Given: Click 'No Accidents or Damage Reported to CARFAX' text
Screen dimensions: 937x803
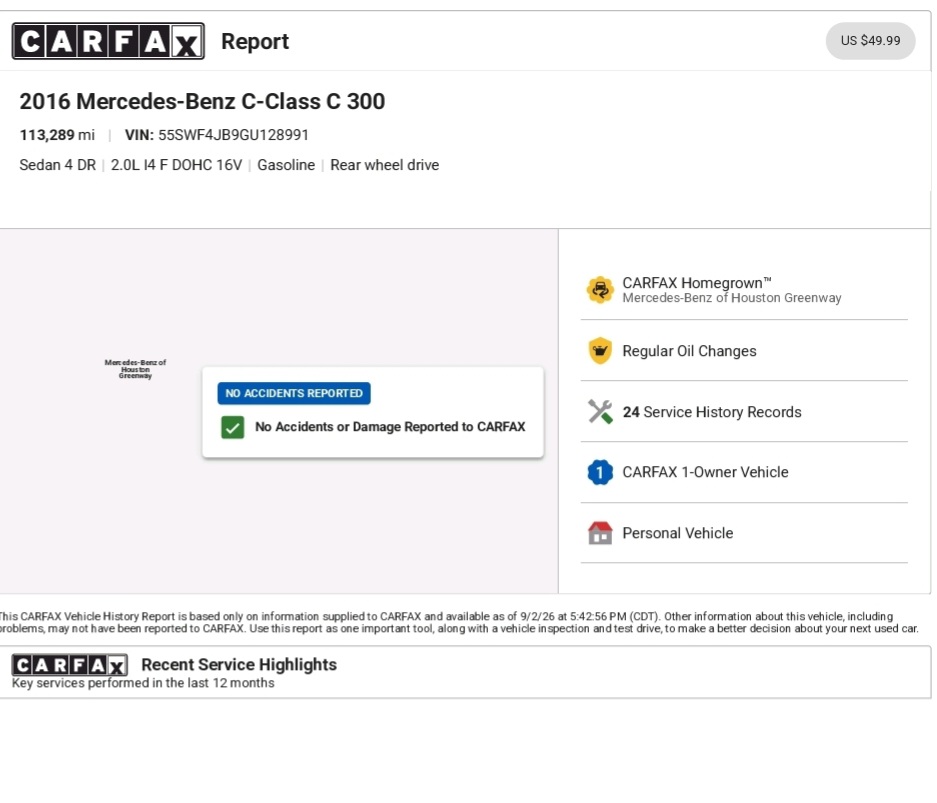Looking at the screenshot, I should (390, 427).
